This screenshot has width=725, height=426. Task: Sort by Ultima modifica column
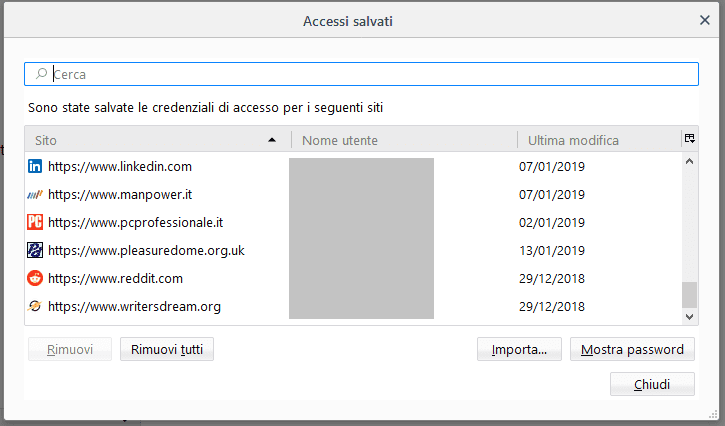tap(596, 140)
